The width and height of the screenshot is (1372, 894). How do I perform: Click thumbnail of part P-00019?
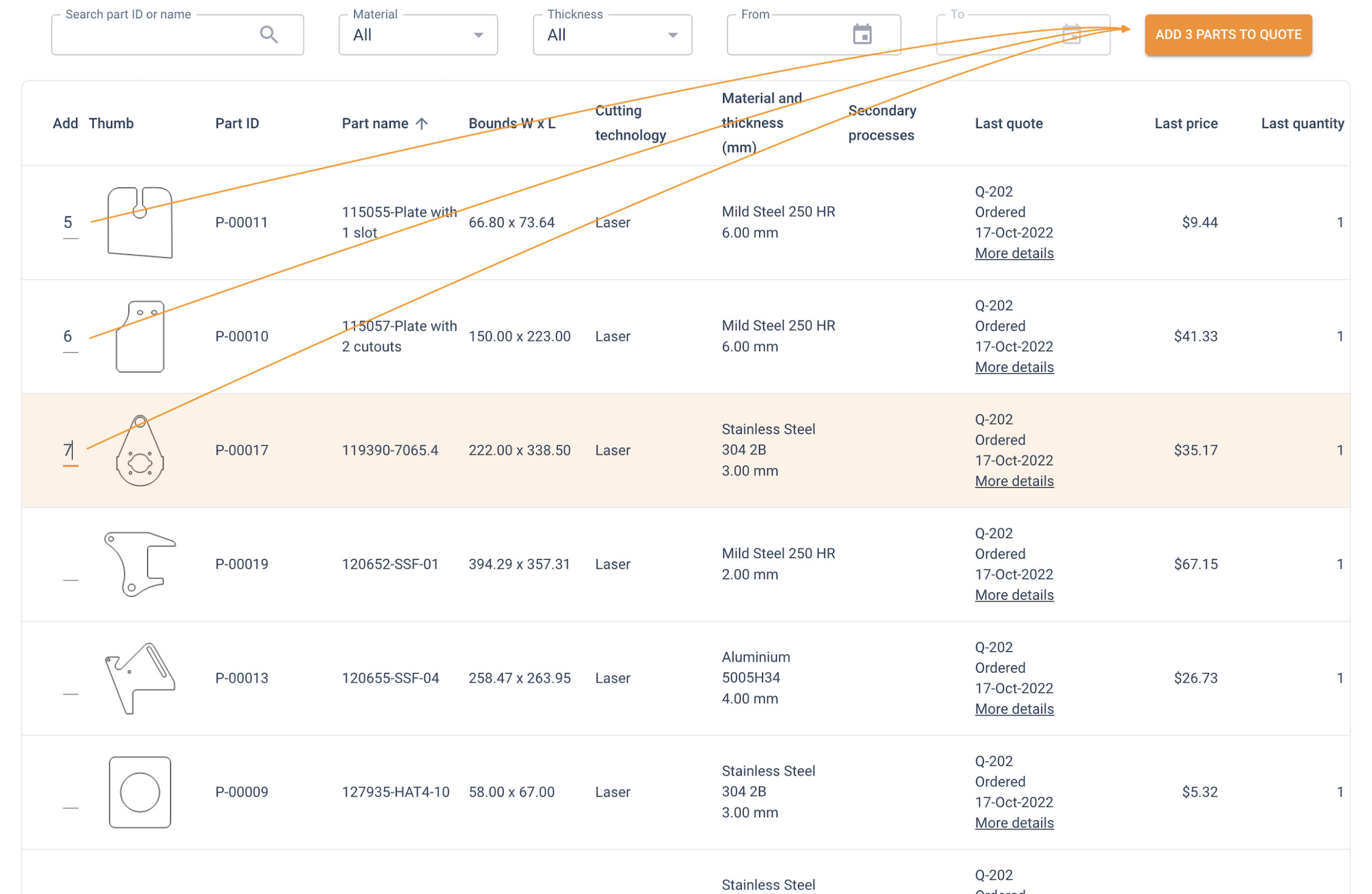(x=139, y=564)
